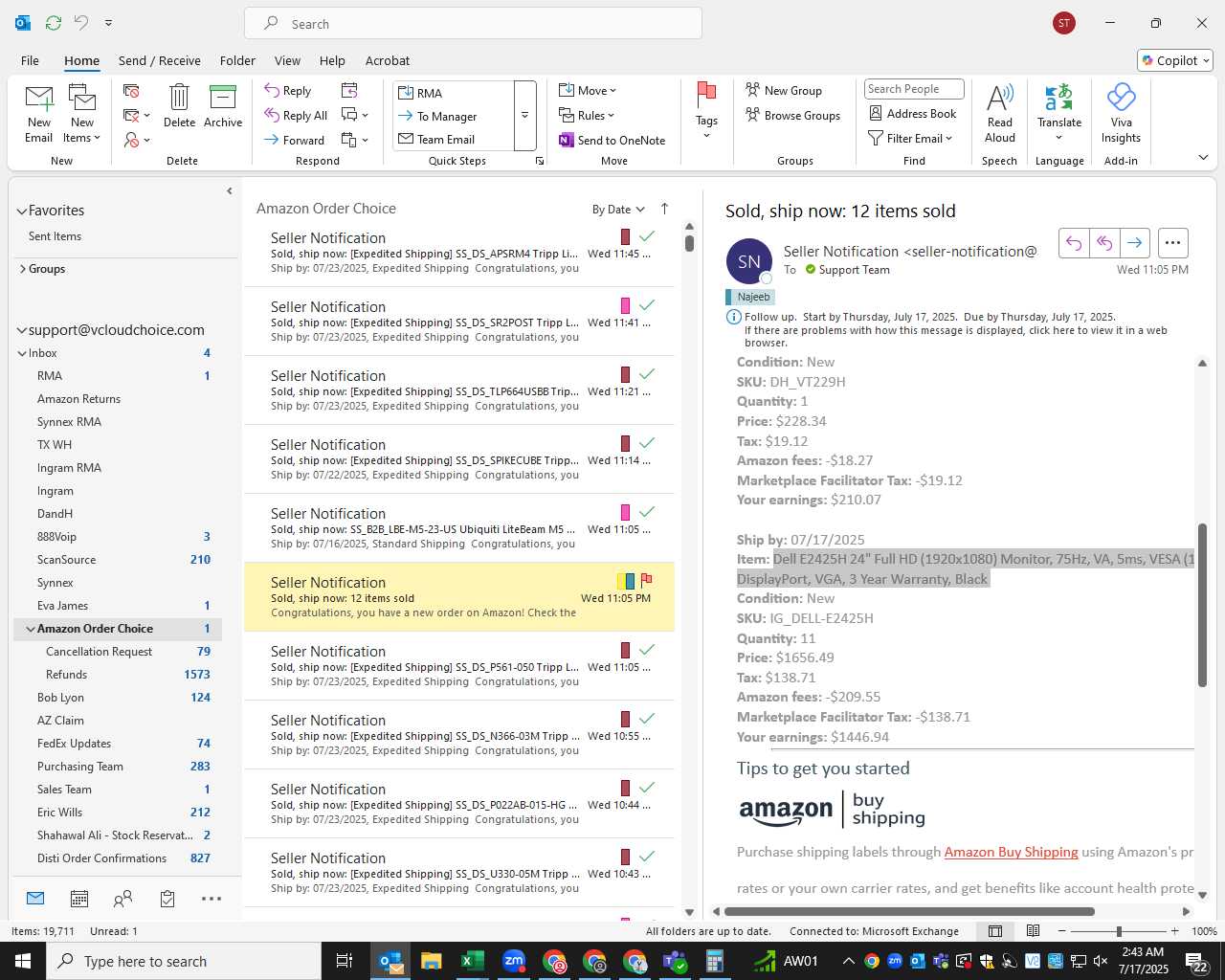Click the New Group button
This screenshot has height=980, width=1225.
(x=784, y=91)
